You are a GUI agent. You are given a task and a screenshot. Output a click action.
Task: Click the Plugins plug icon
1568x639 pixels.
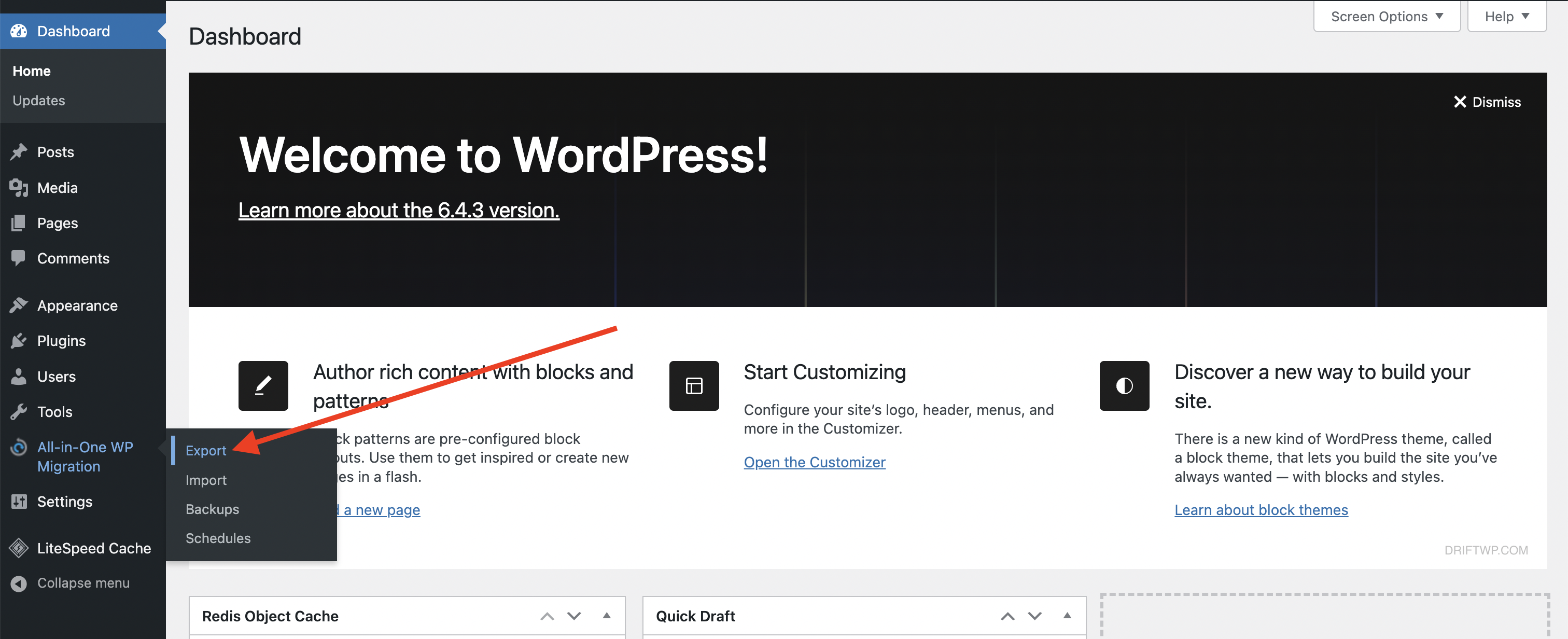pos(19,341)
